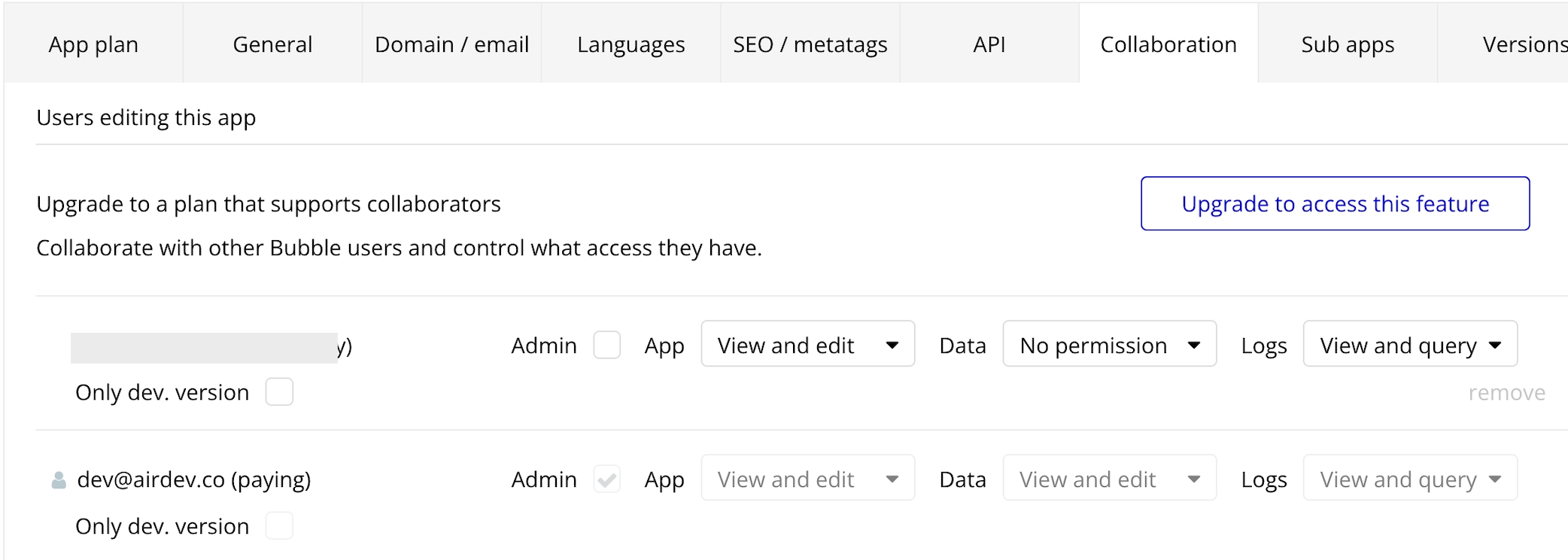This screenshot has width=1568, height=560.
Task: Select the Languages tab
Action: tap(631, 44)
